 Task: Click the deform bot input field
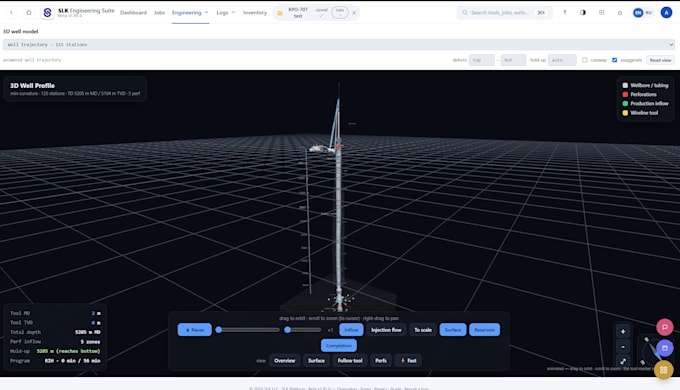pos(513,60)
